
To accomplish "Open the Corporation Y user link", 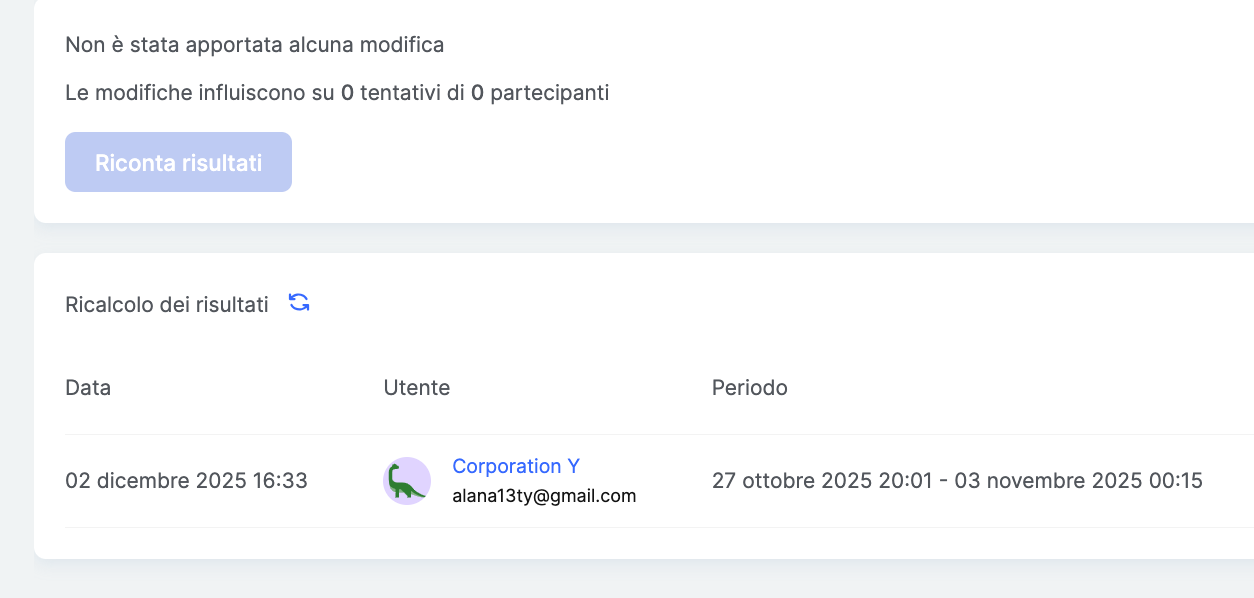I will 516,466.
